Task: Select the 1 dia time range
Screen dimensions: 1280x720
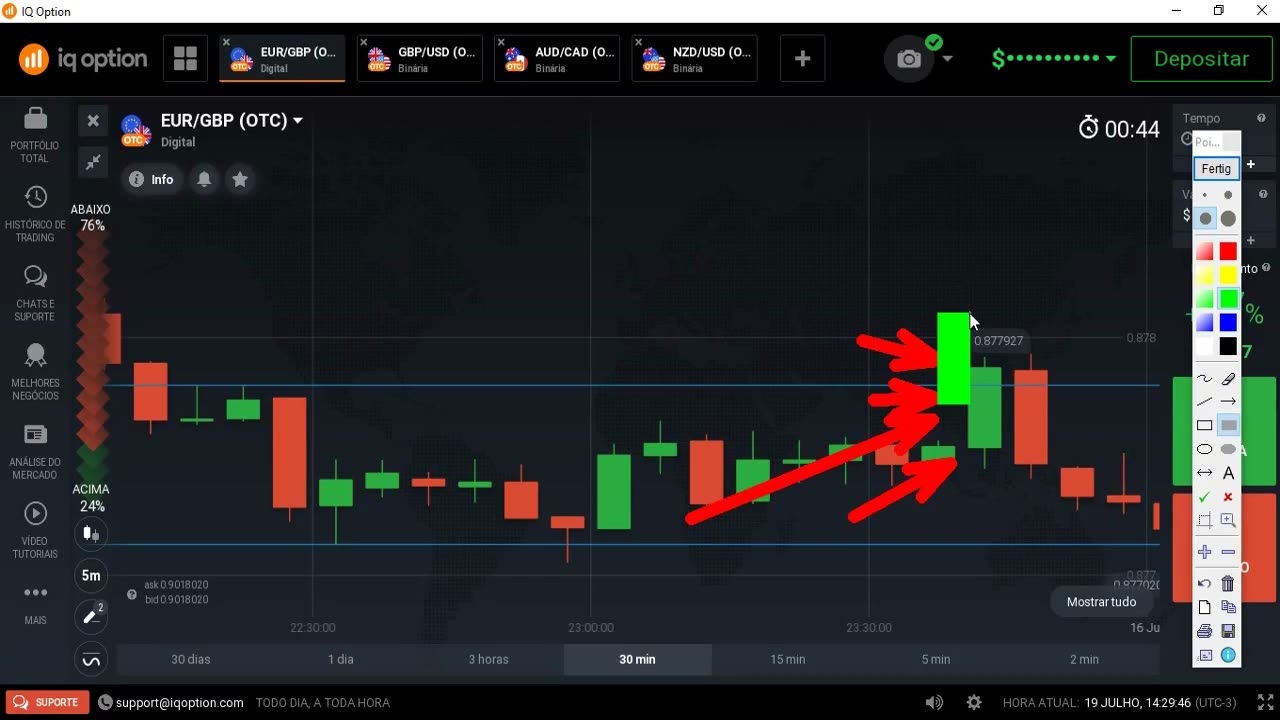Action: pos(341,659)
